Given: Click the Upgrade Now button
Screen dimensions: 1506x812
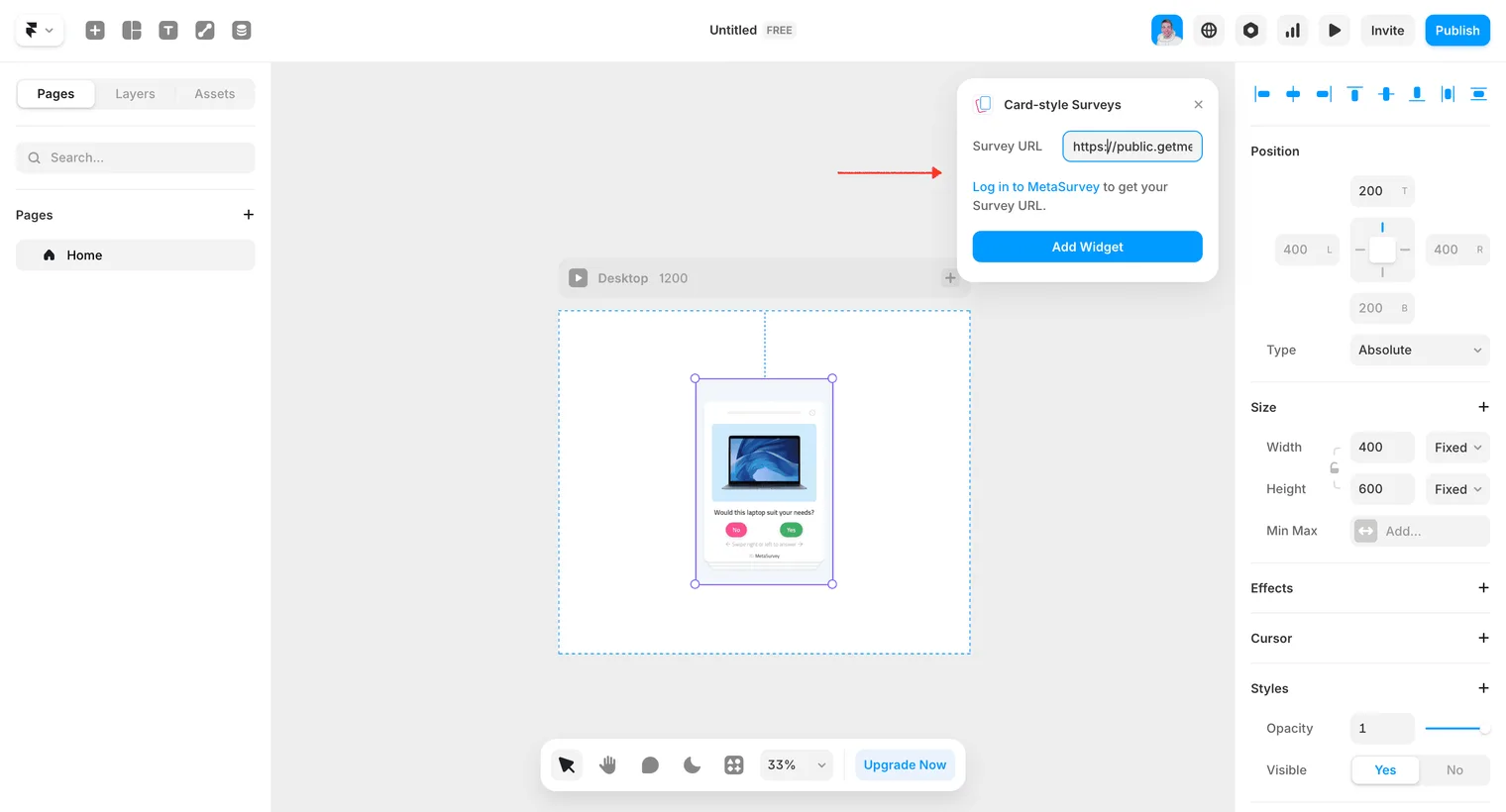Looking at the screenshot, I should click(x=905, y=765).
